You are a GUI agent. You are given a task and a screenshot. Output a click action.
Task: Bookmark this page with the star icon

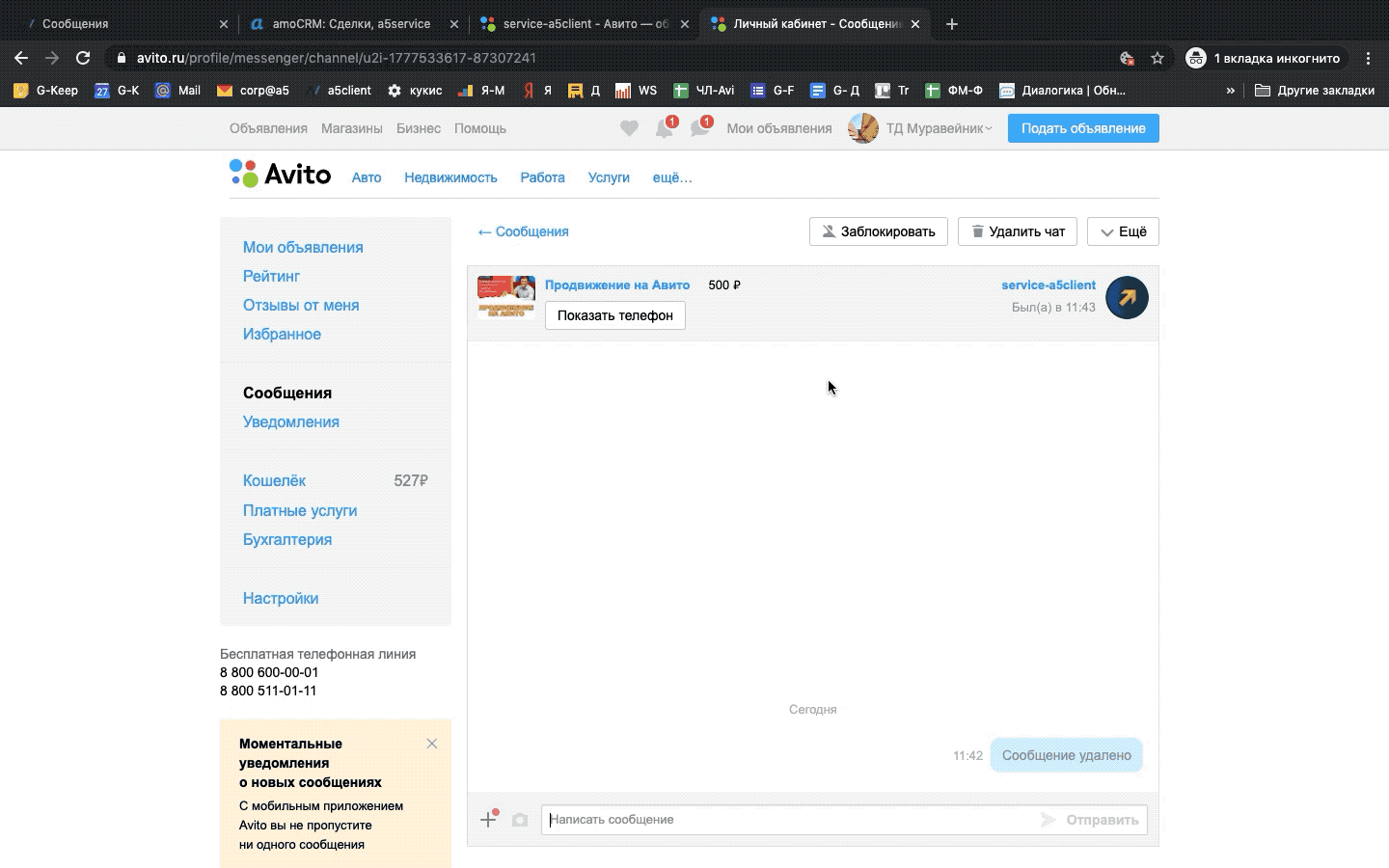point(1157,58)
